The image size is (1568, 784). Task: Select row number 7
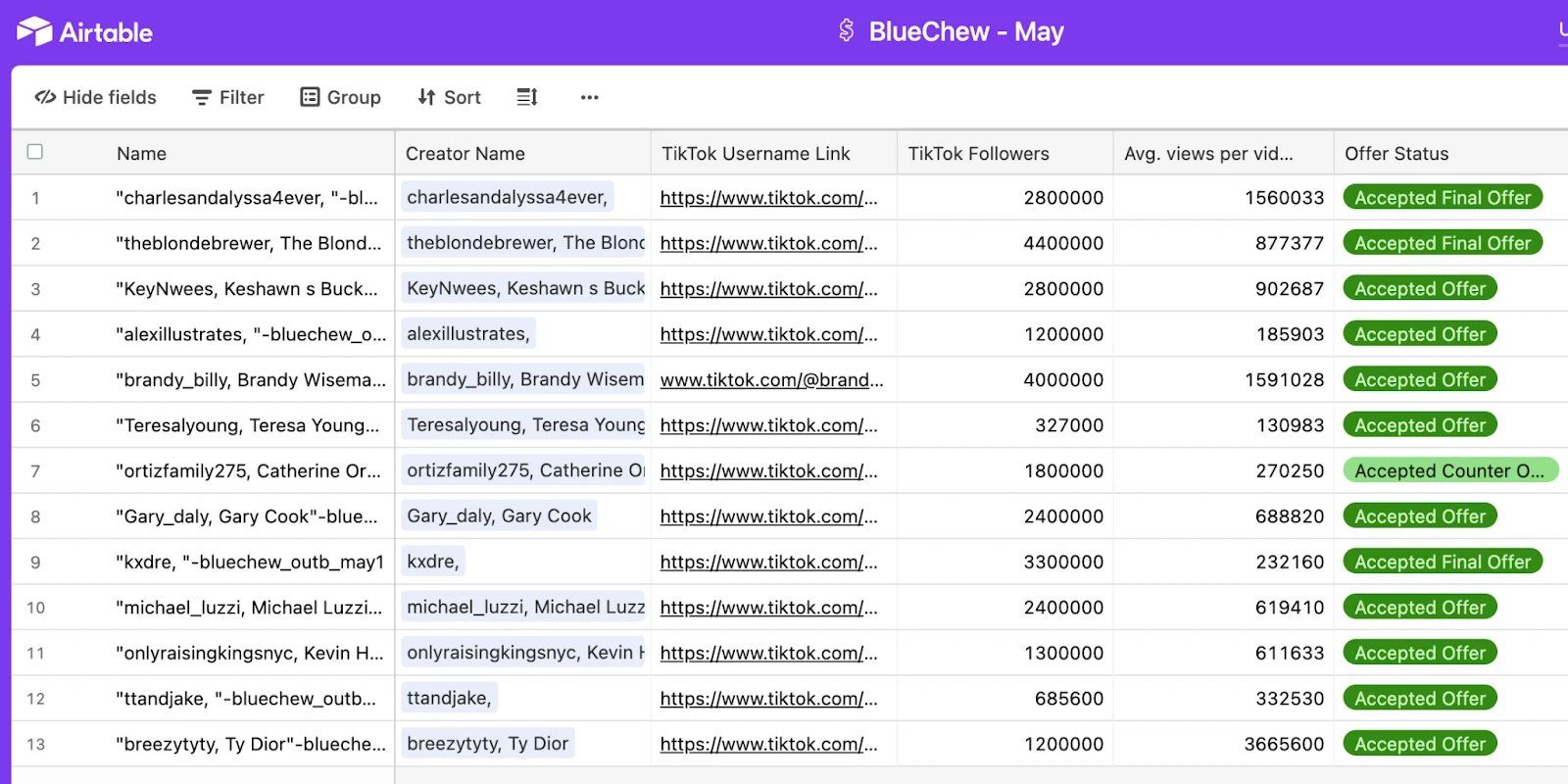(35, 471)
